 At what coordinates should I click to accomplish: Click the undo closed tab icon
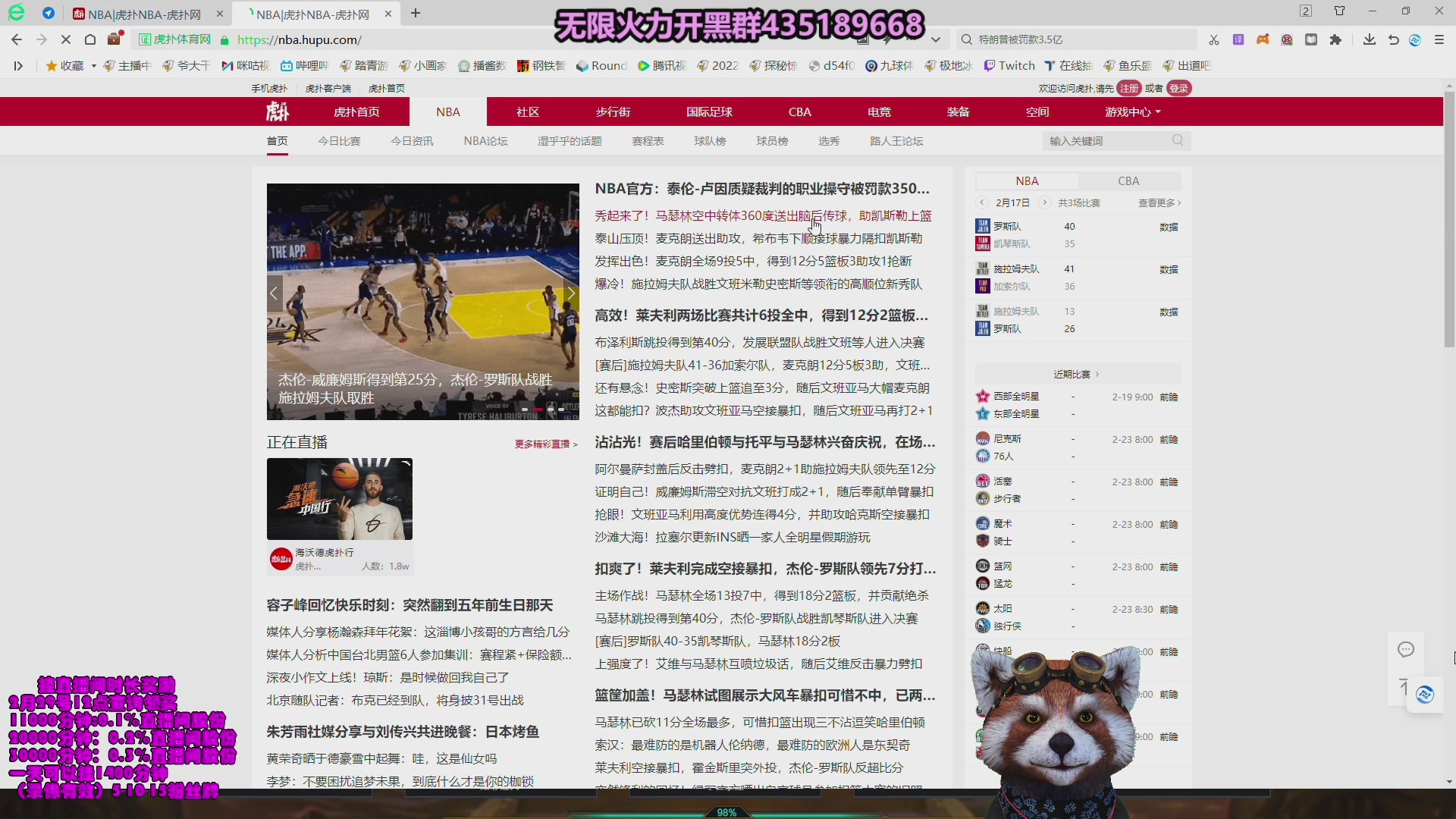point(1393,39)
